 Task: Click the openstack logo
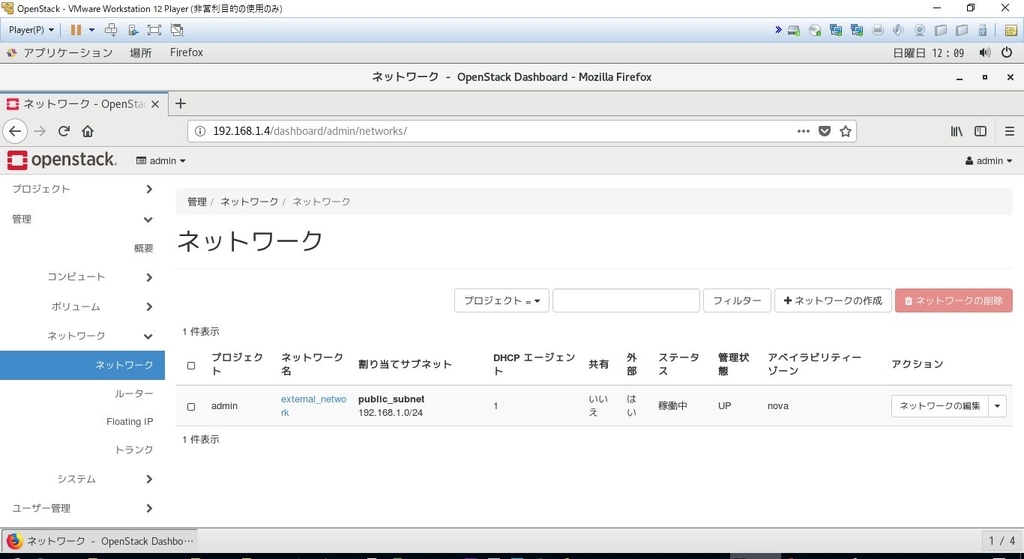tap(62, 160)
